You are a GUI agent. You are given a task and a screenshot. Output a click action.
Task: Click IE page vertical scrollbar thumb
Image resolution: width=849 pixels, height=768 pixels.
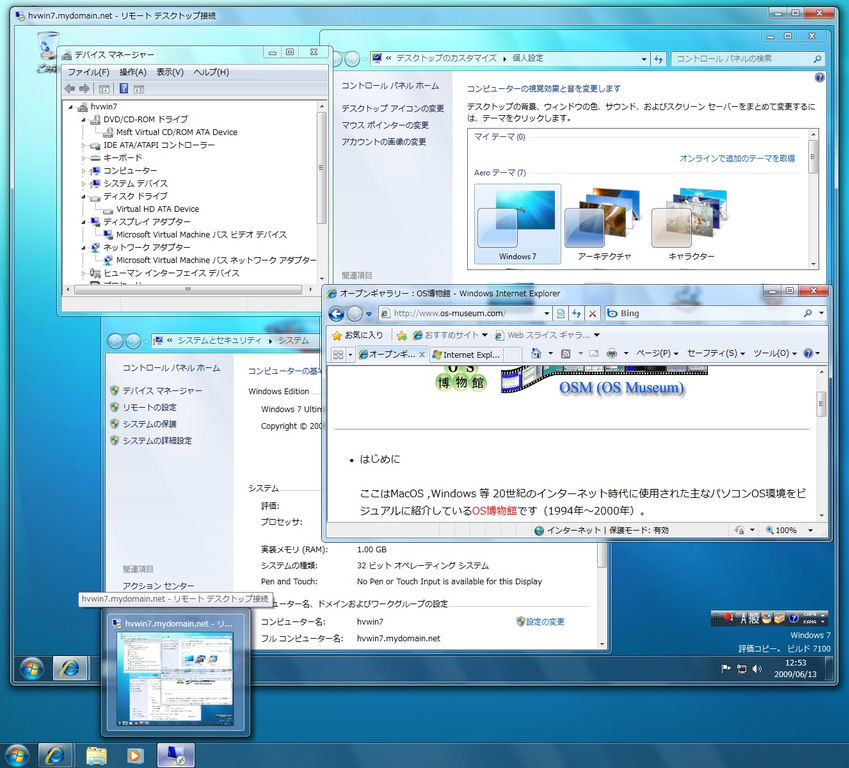tap(821, 403)
